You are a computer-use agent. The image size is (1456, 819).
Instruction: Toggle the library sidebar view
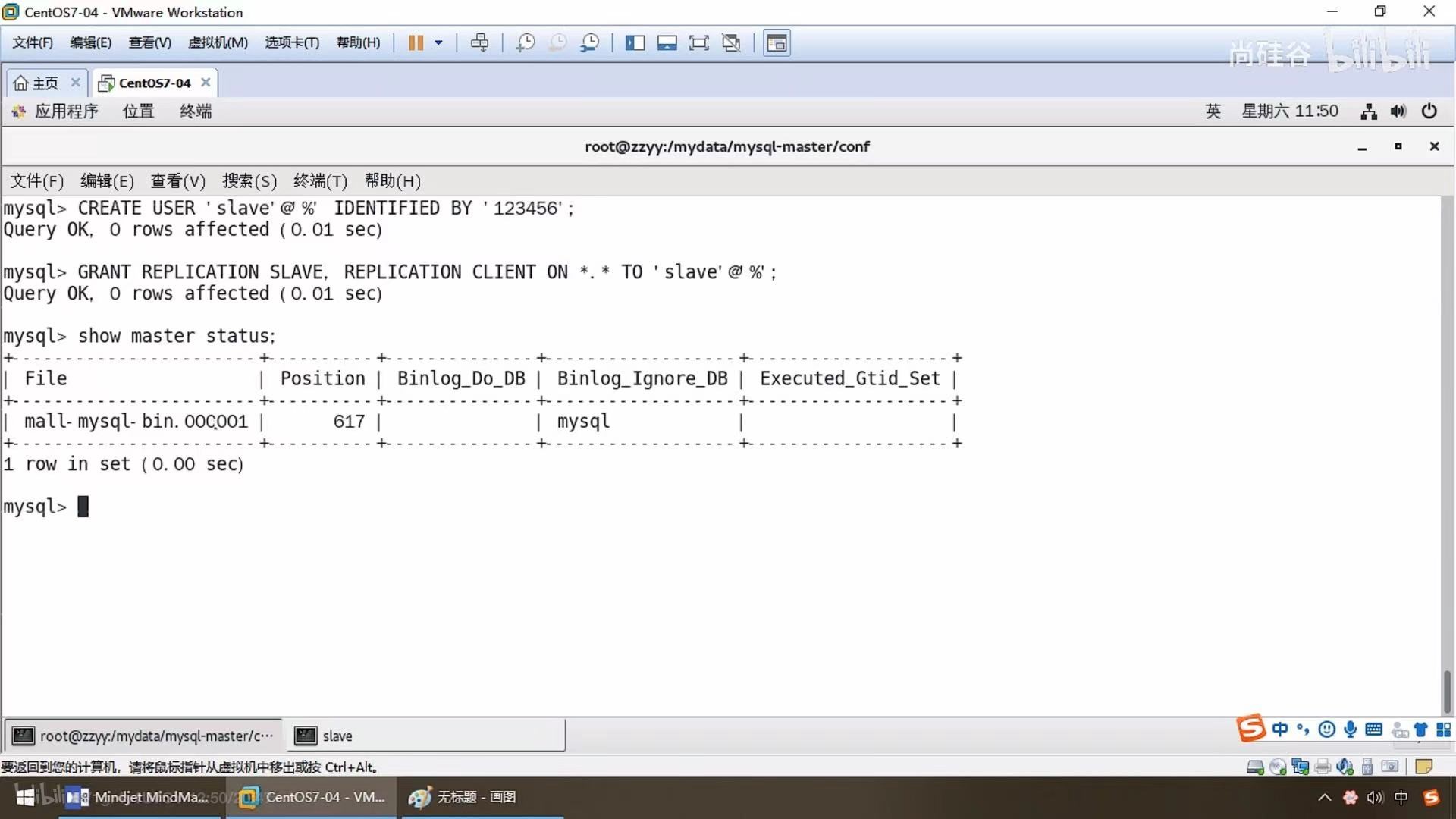[x=635, y=43]
